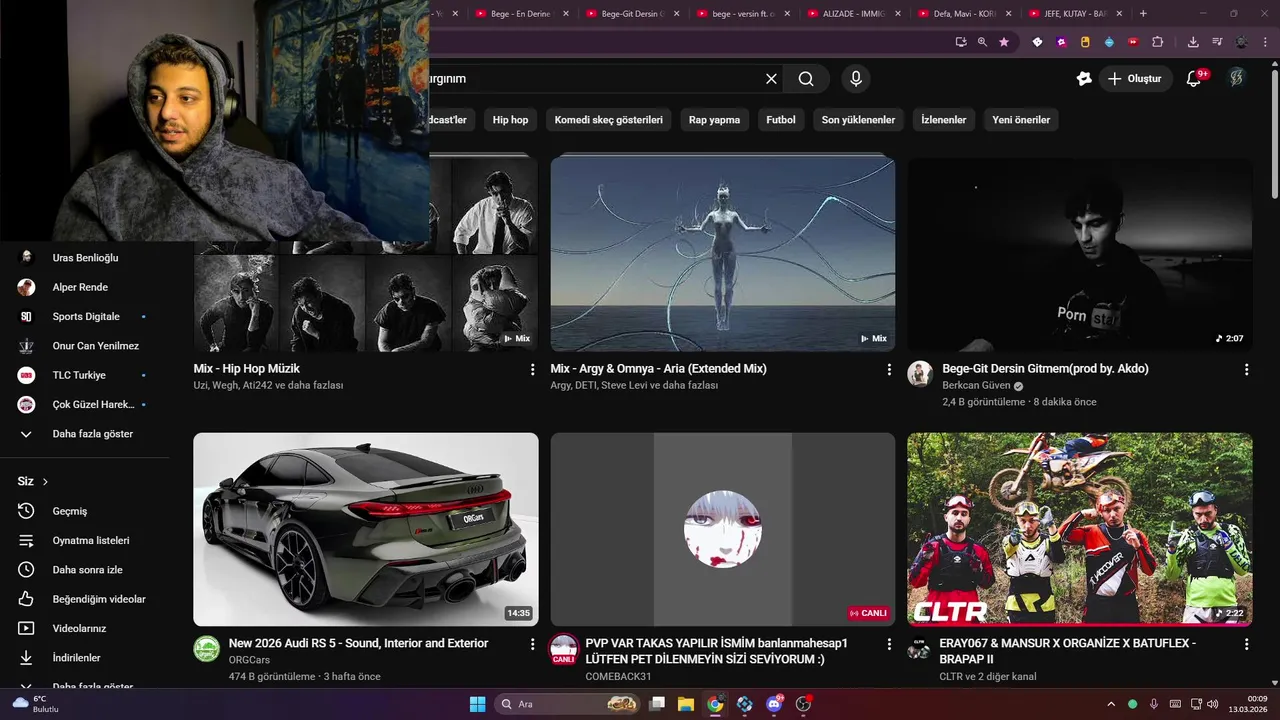1280x720 pixels.
Task: Switch to the Defa, Mavi browser tab
Action: (964, 14)
